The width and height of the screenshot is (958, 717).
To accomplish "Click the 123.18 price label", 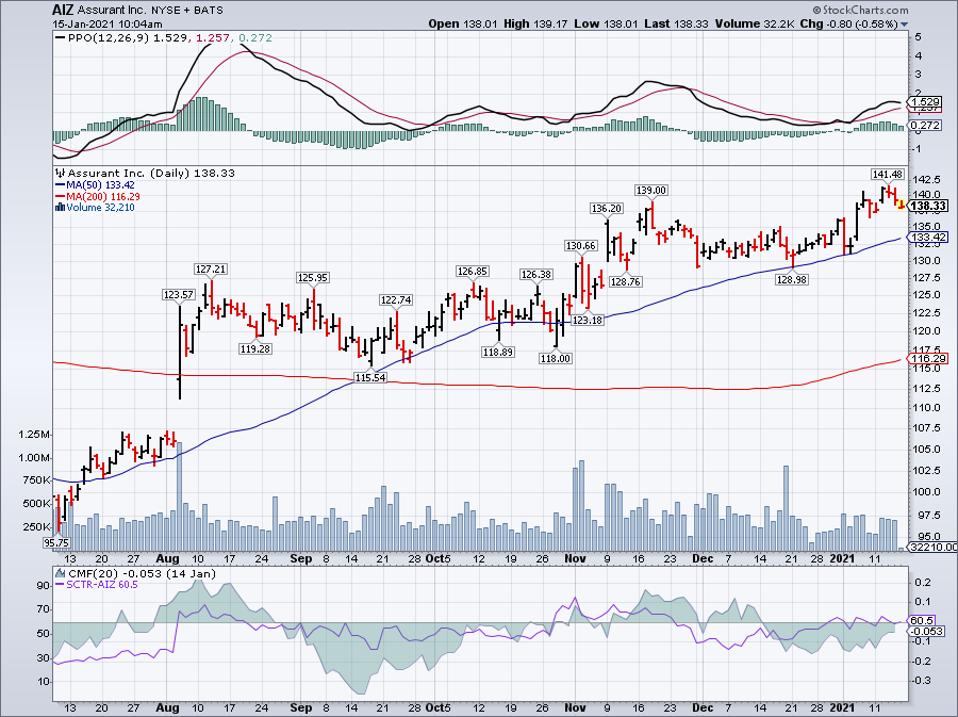I will (587, 320).
